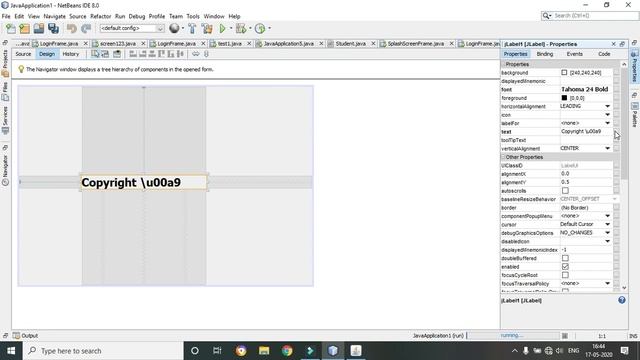Viewport: 640px width, 360px height.
Task: Open the Tools menu
Action: [x=193, y=16]
